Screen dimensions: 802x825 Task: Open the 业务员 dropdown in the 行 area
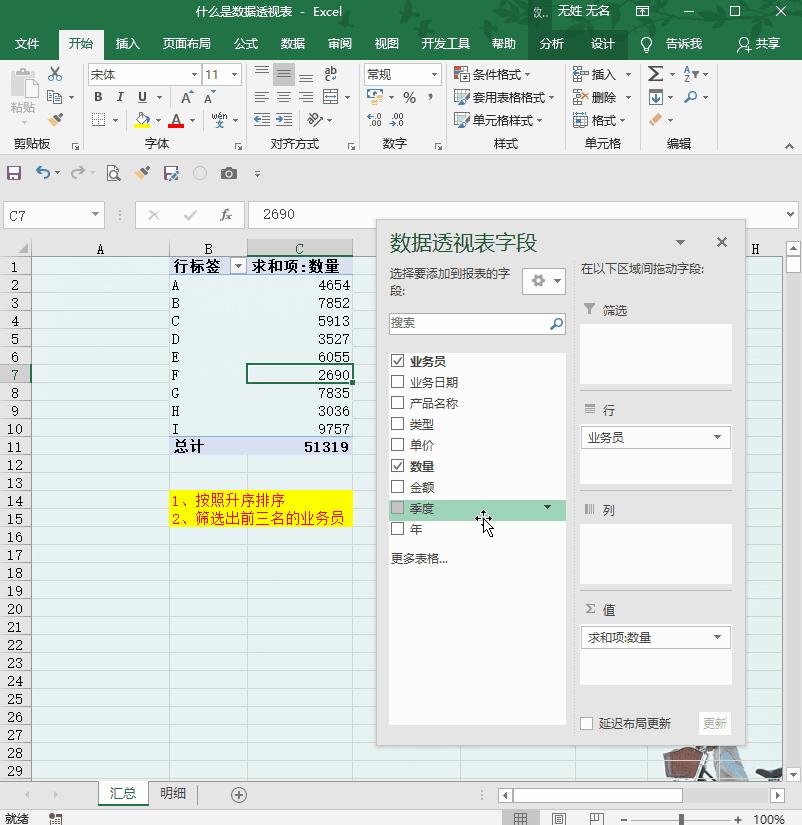click(717, 437)
